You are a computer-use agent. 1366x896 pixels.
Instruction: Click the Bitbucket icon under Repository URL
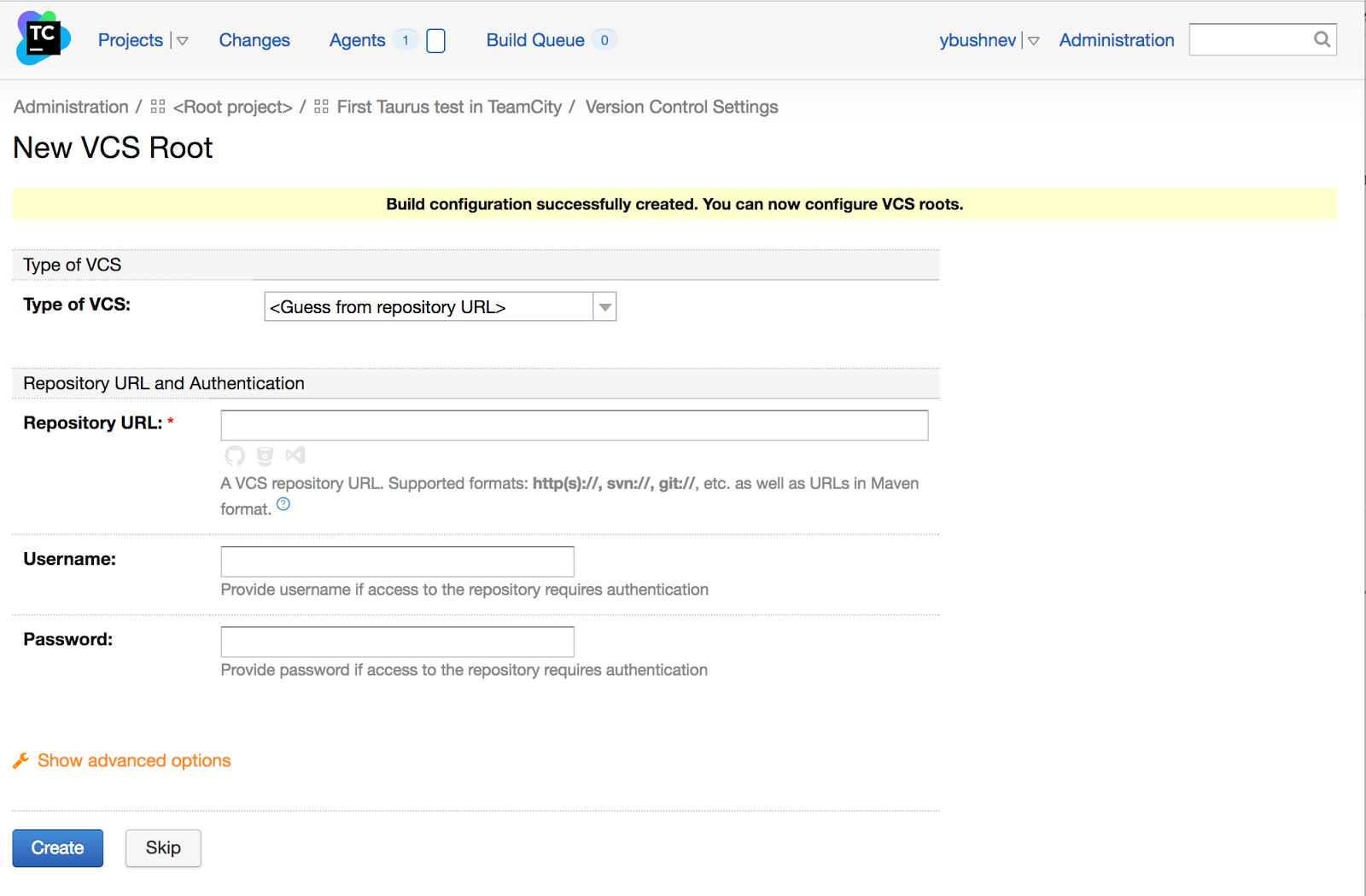pos(265,456)
